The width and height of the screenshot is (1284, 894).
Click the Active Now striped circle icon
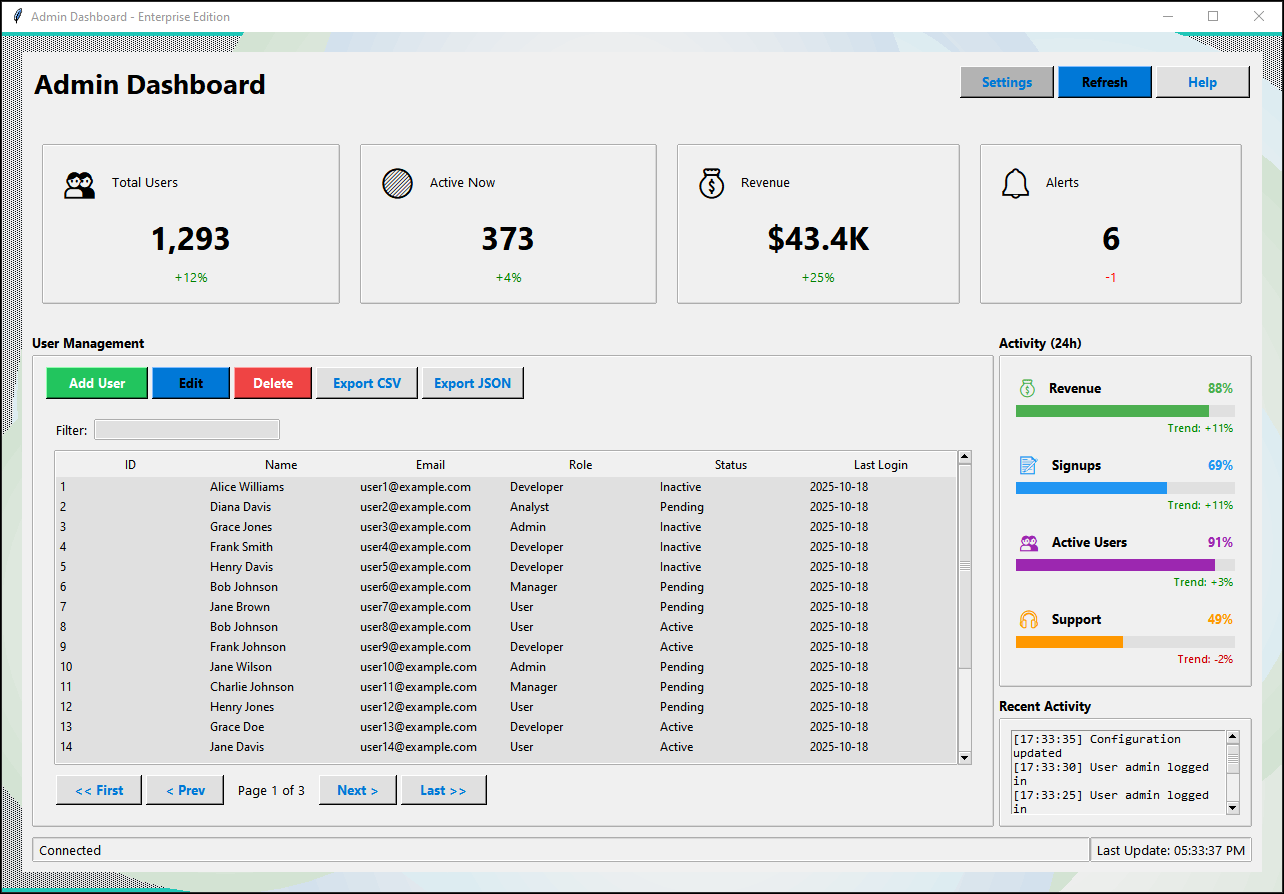pos(397,183)
